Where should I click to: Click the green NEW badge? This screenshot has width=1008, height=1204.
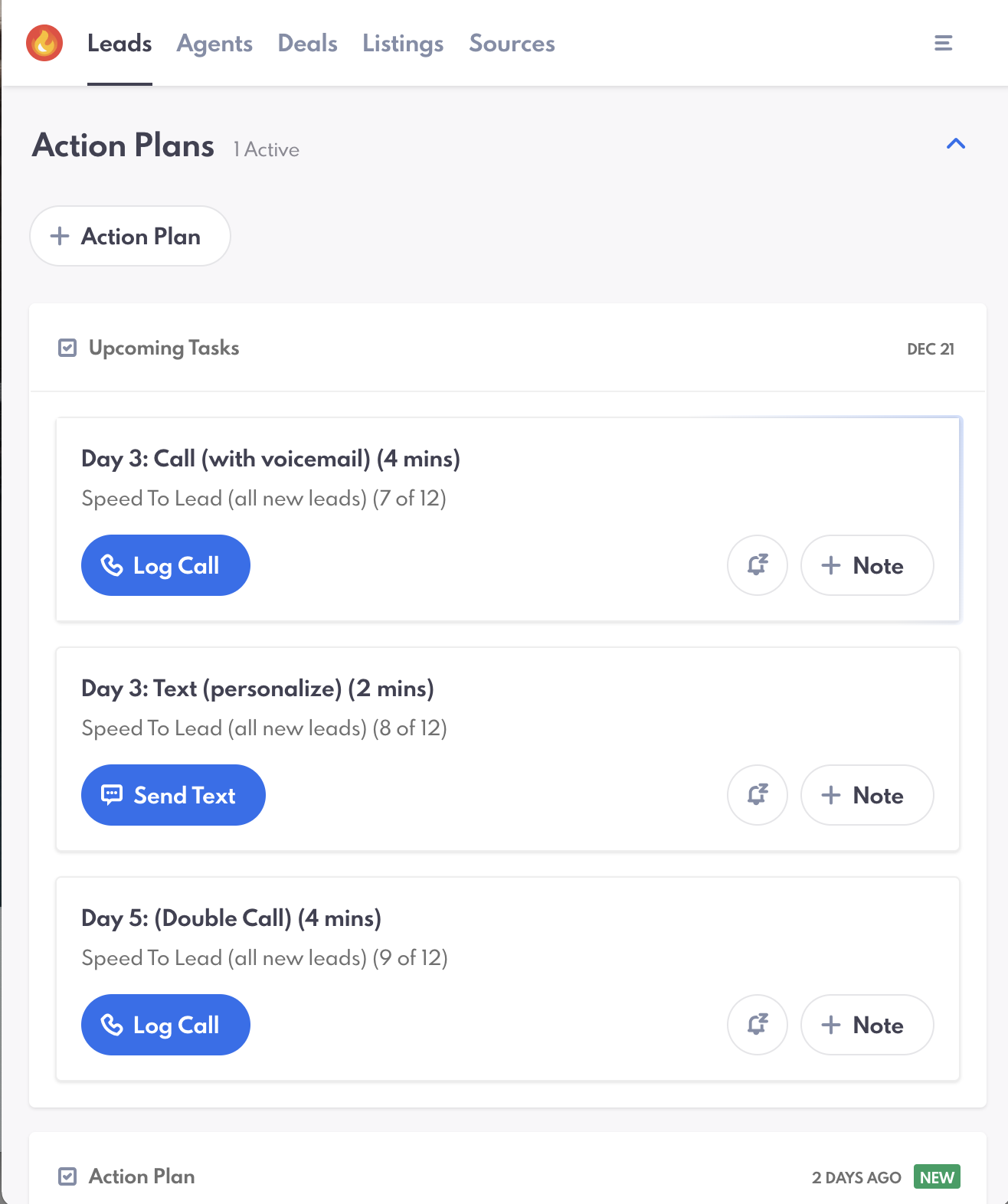pos(936,1177)
